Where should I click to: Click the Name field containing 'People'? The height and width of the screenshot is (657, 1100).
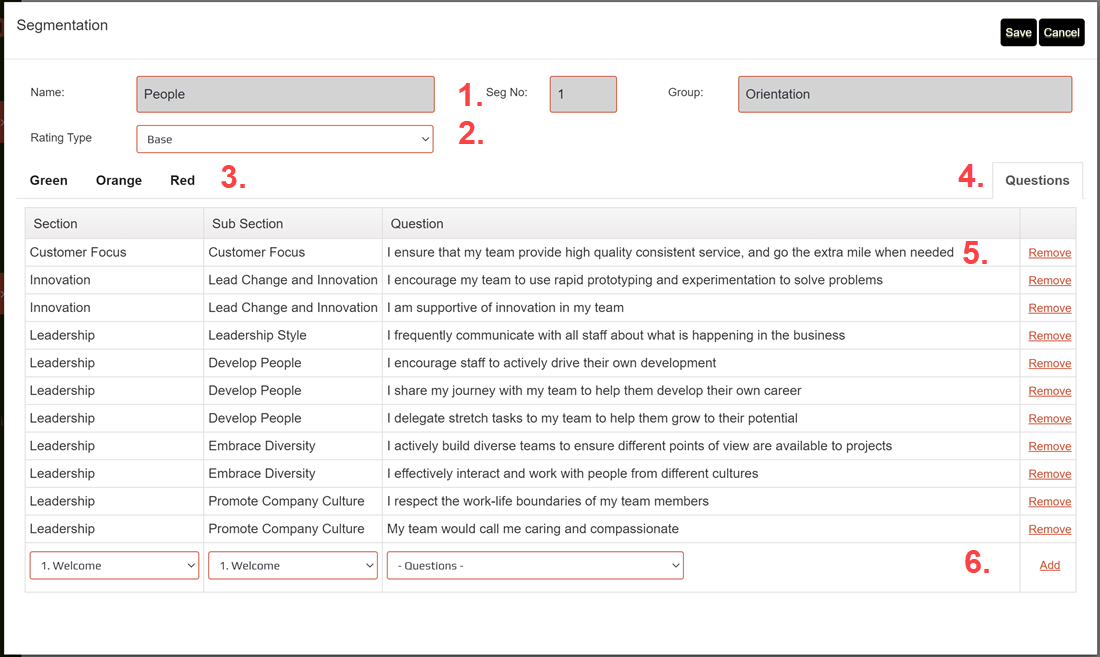285,93
